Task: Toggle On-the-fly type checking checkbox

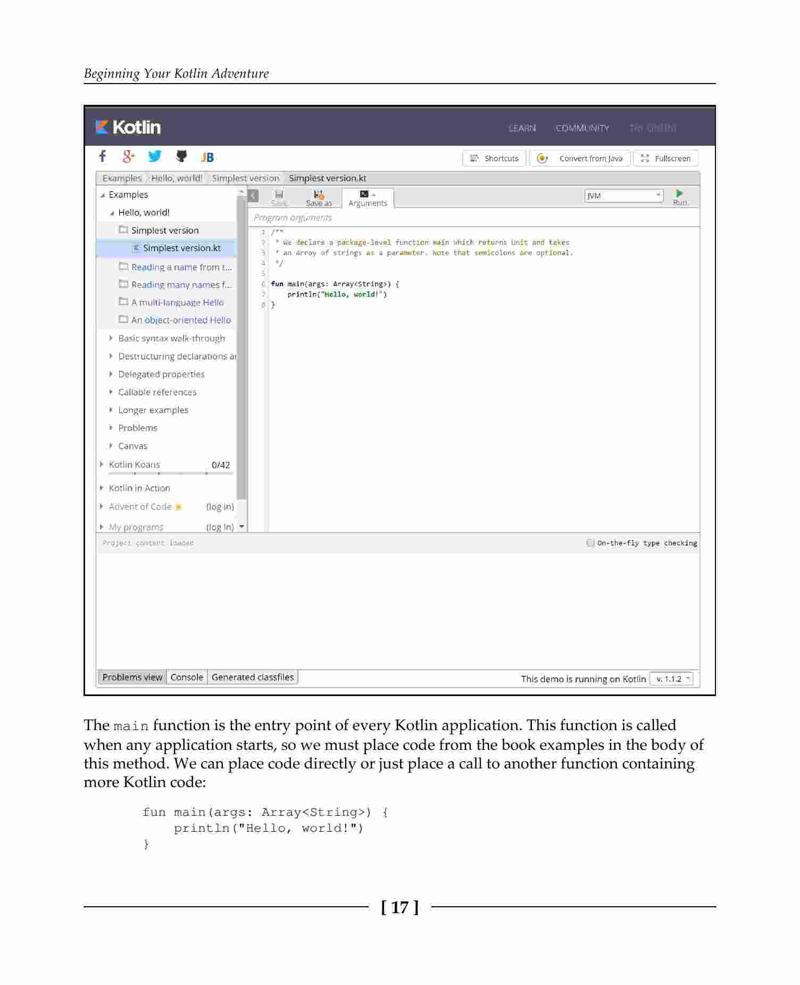Action: click(590, 543)
